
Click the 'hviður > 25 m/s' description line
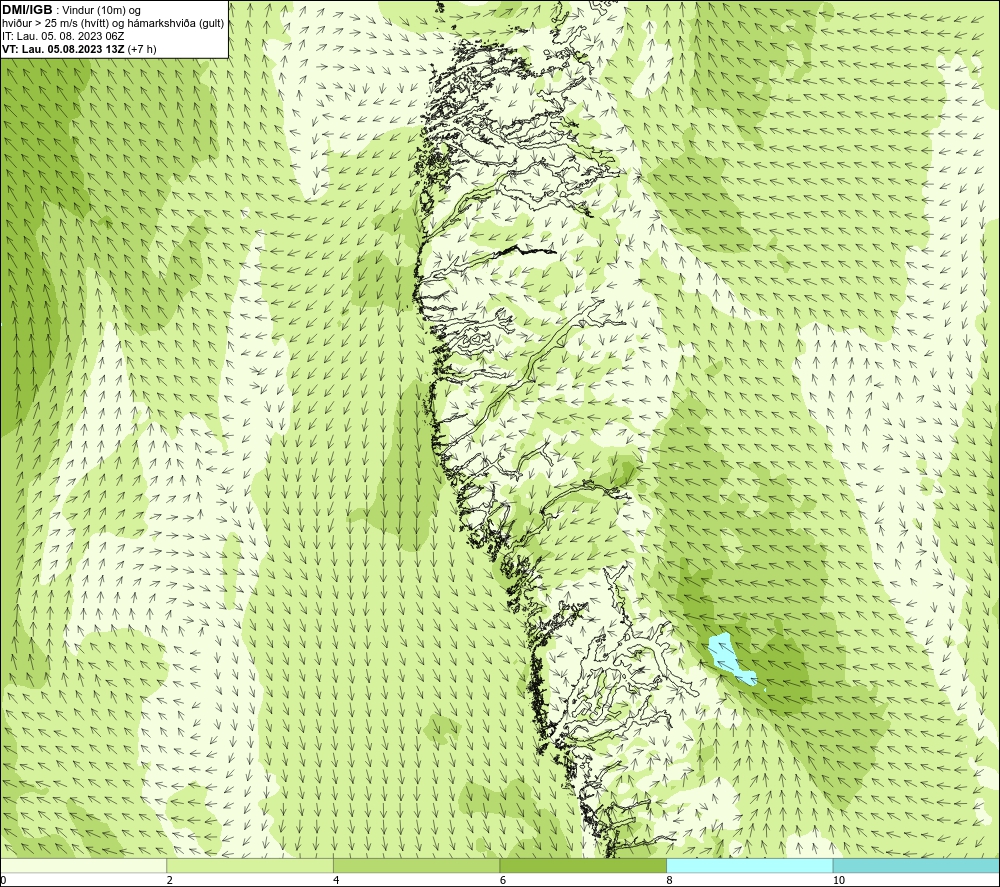pyautogui.click(x=113, y=24)
